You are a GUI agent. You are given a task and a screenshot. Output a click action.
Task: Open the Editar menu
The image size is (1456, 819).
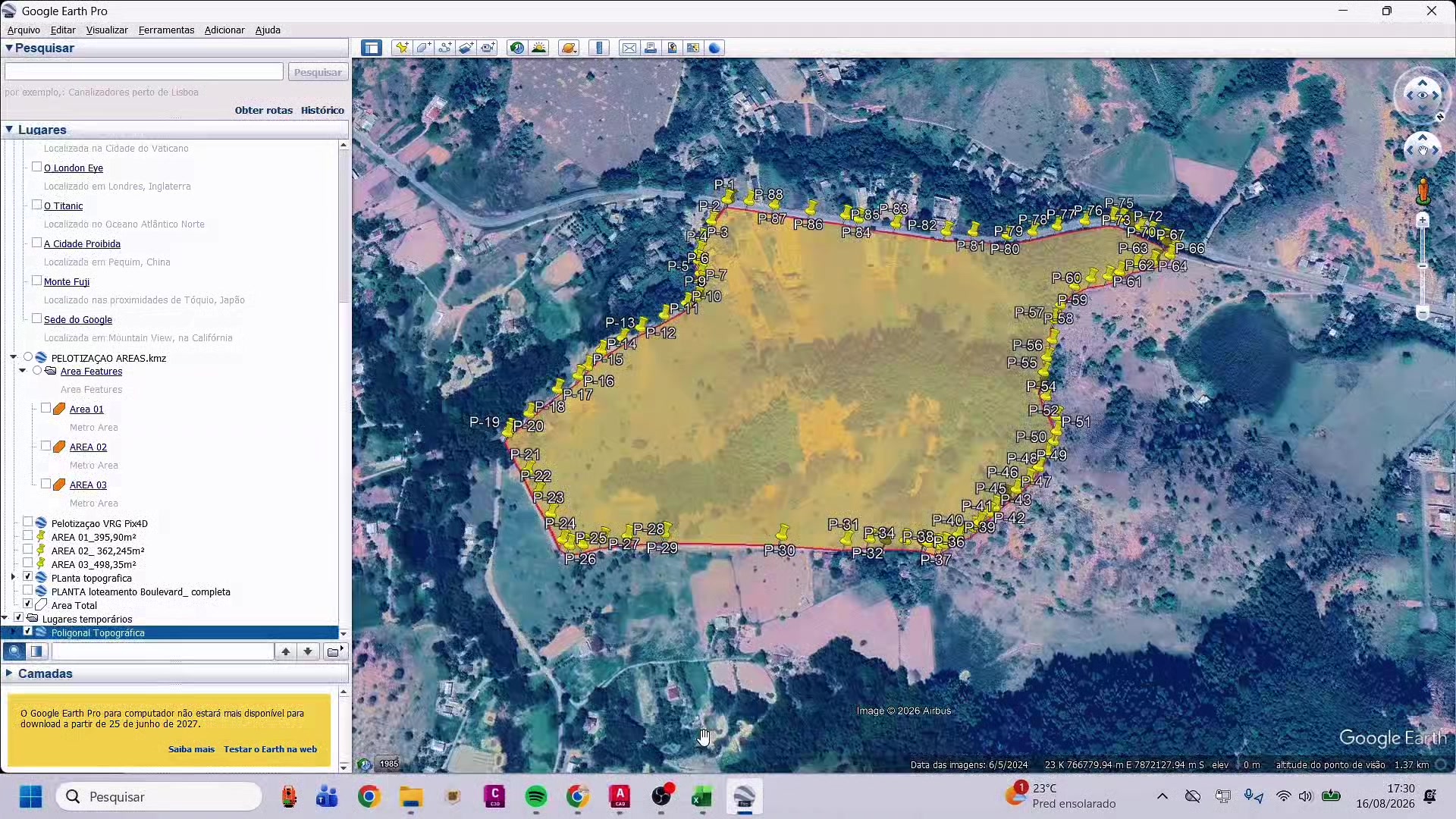[63, 30]
